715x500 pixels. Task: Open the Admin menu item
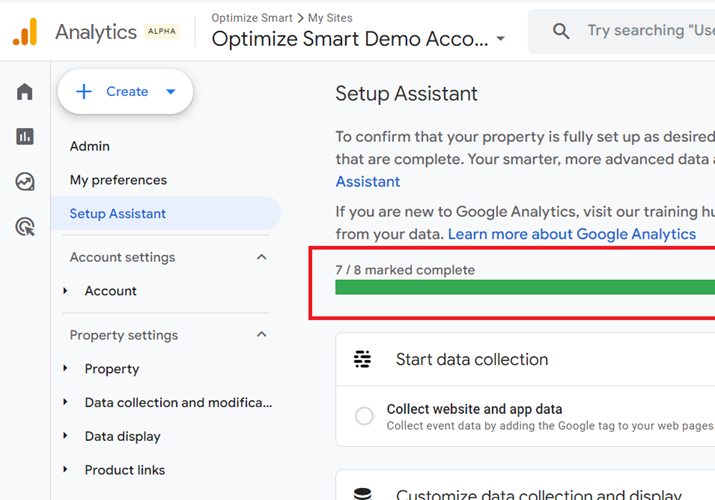[x=90, y=146]
